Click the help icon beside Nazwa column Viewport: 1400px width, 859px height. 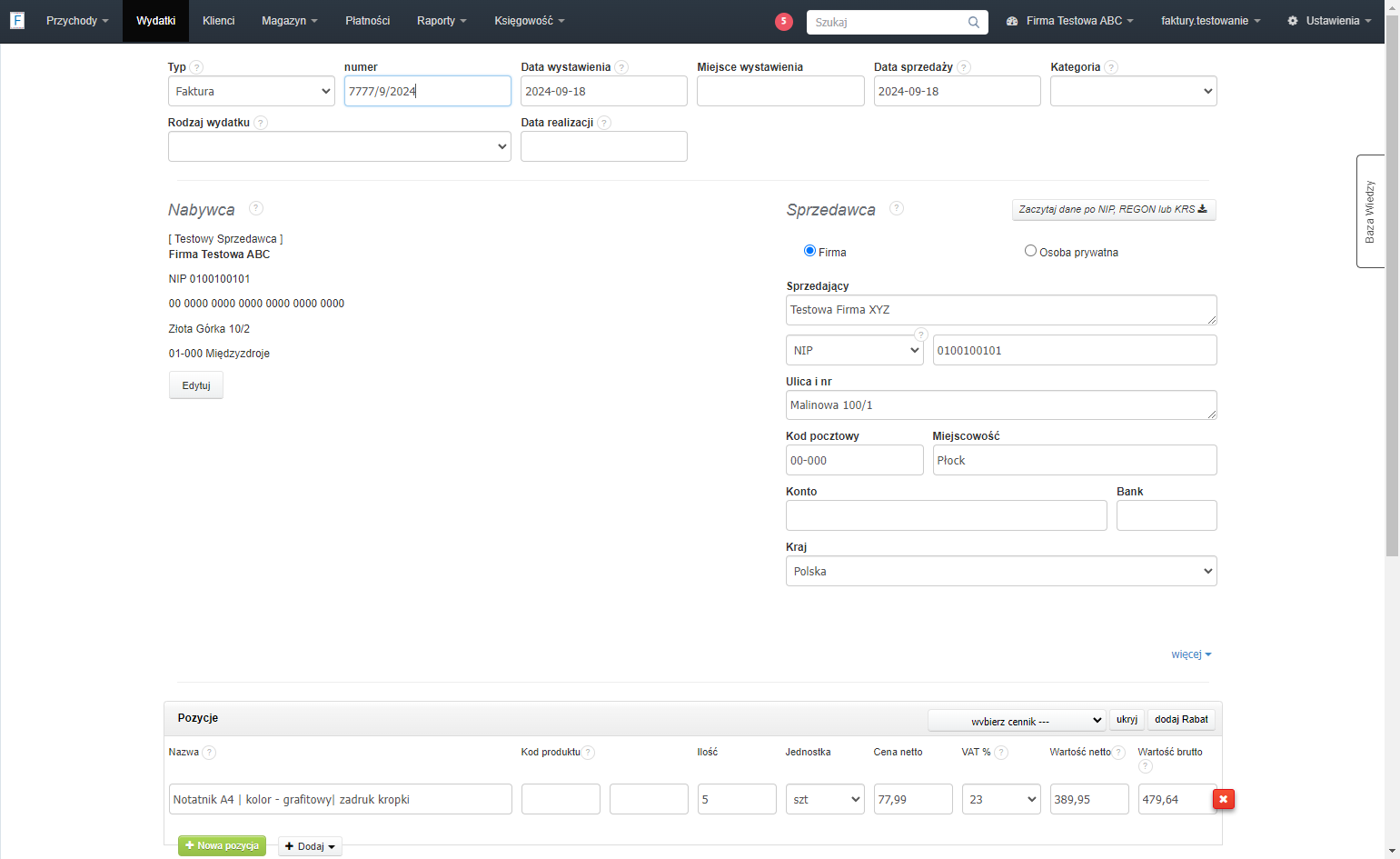pyautogui.click(x=209, y=753)
